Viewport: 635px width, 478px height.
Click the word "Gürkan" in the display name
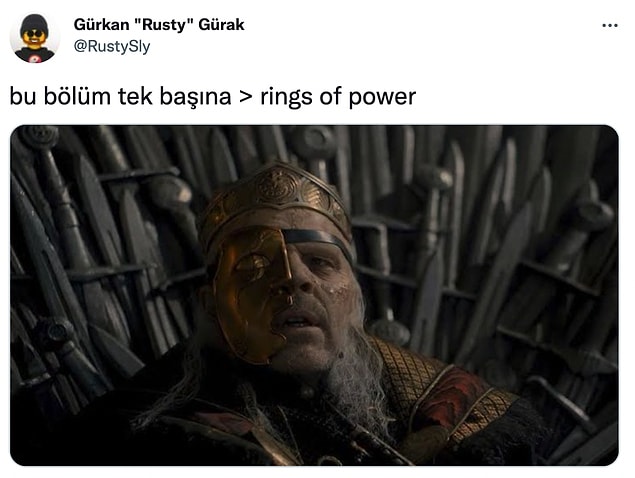[101, 25]
